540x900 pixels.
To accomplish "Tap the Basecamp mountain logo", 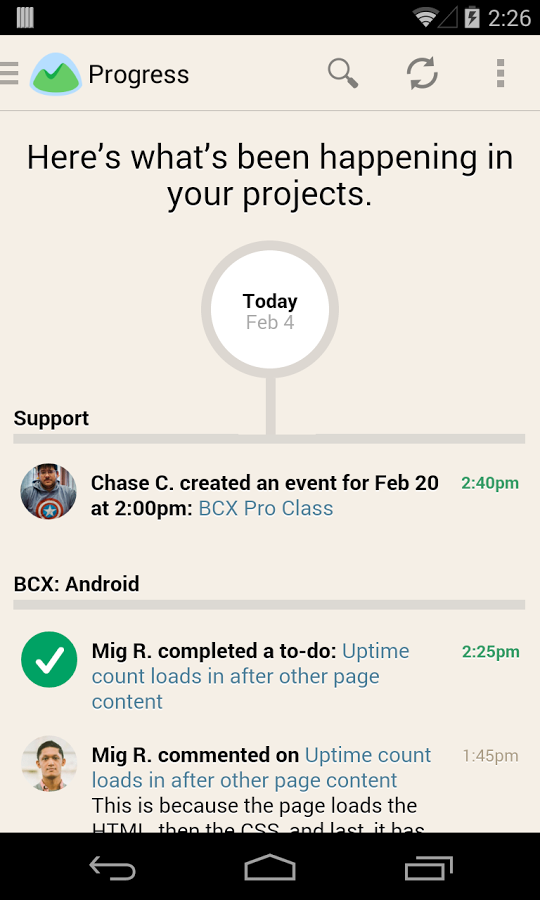I will pos(56,74).
